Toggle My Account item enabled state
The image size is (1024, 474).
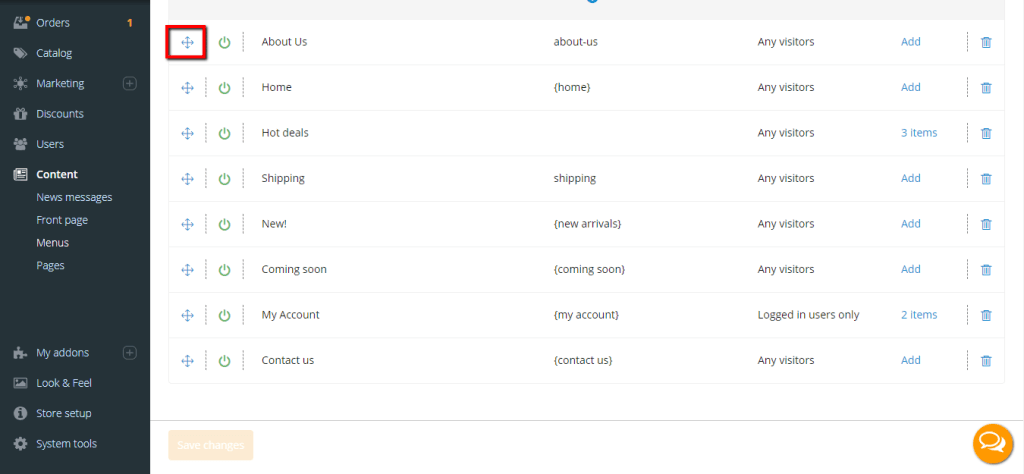225,315
